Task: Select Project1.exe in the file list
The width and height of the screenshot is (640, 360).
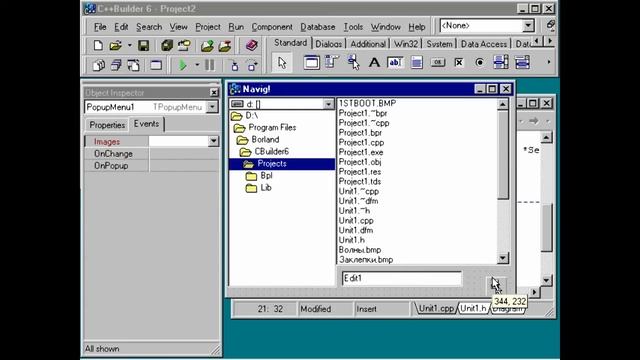Action: point(361,152)
